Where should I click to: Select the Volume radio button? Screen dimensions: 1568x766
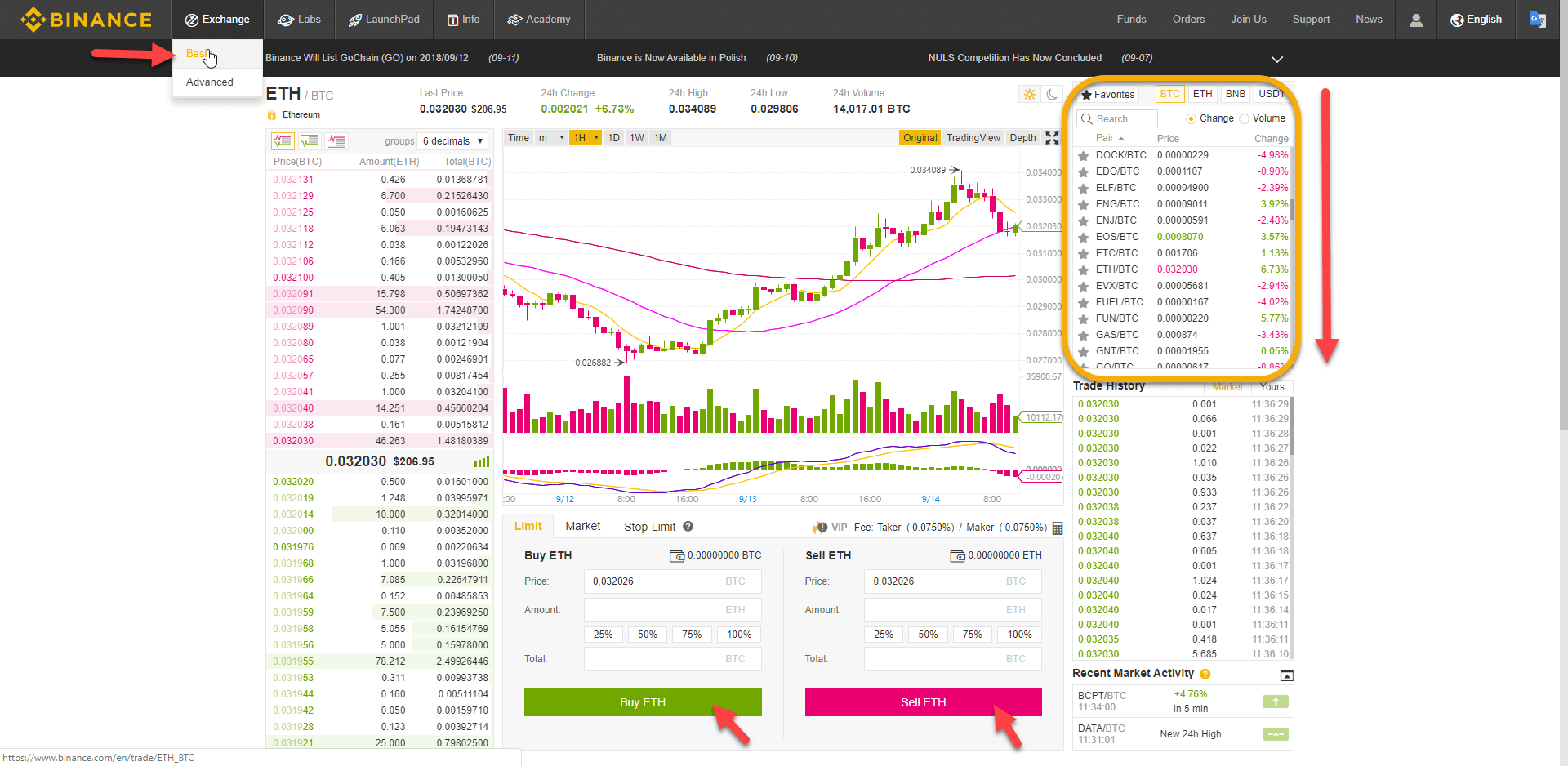(1245, 118)
